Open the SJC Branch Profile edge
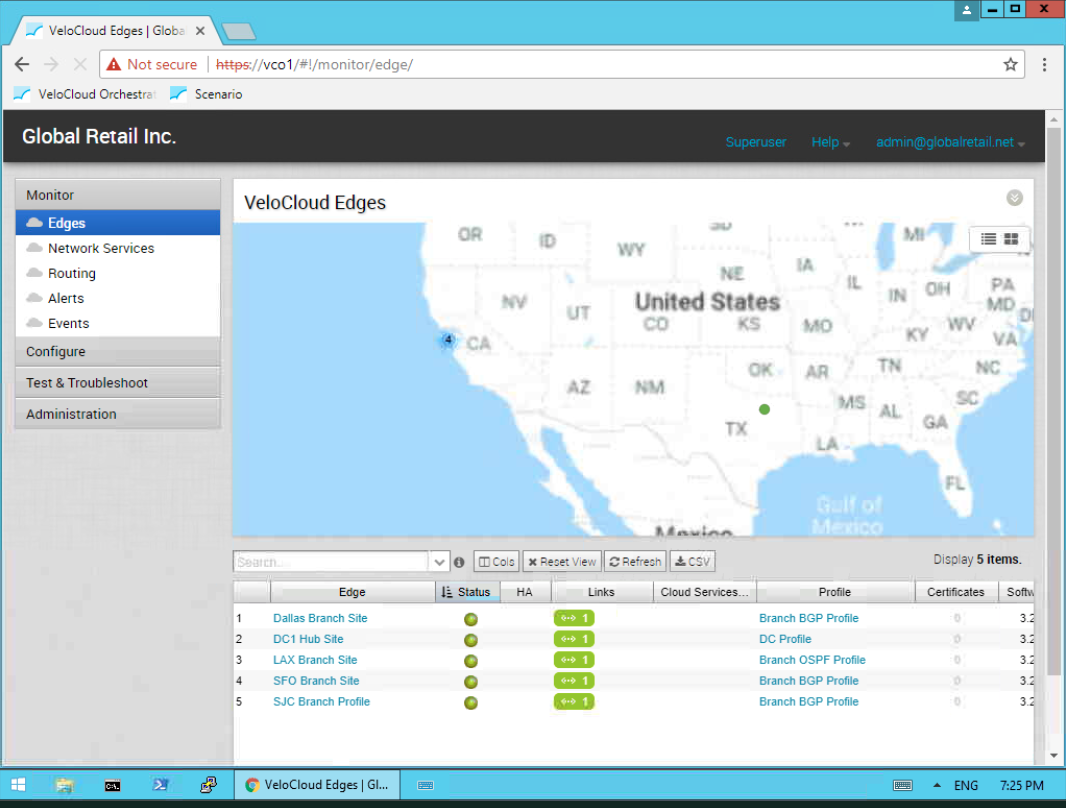 pyautogui.click(x=322, y=702)
